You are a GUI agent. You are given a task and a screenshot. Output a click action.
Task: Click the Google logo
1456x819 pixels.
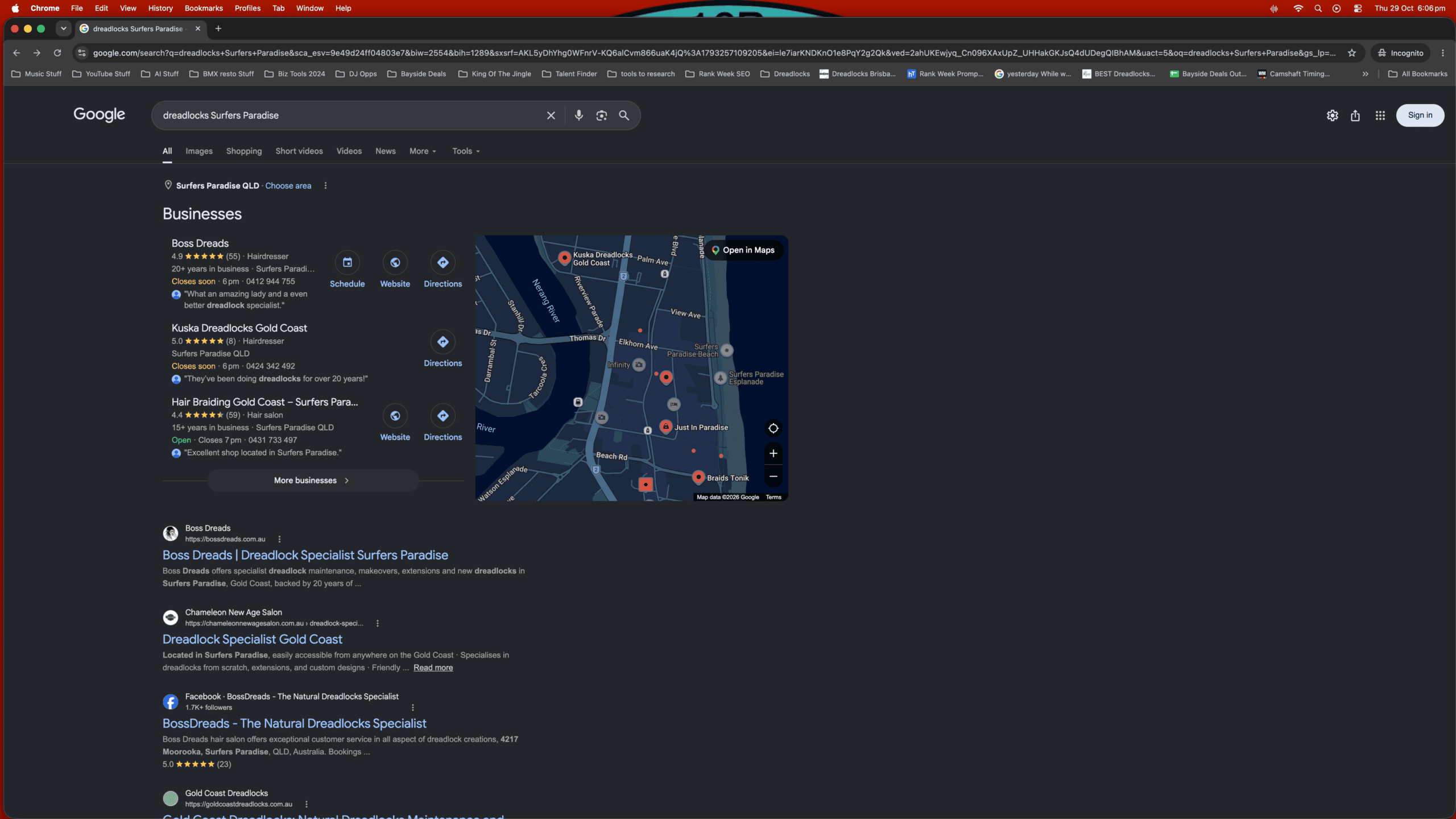99,115
